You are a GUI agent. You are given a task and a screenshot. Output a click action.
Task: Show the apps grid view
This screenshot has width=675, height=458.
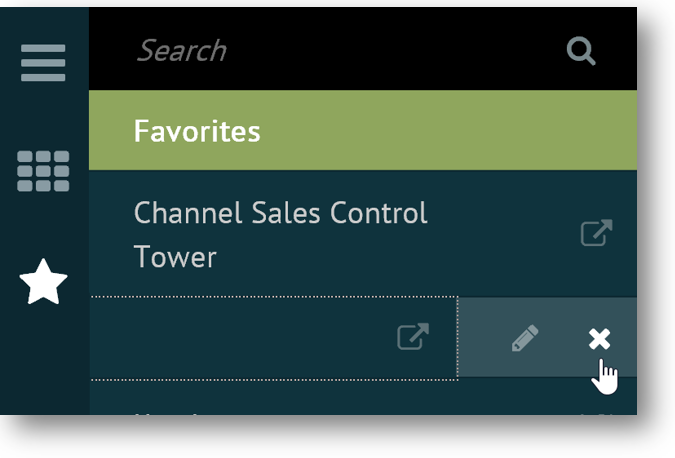[43, 171]
